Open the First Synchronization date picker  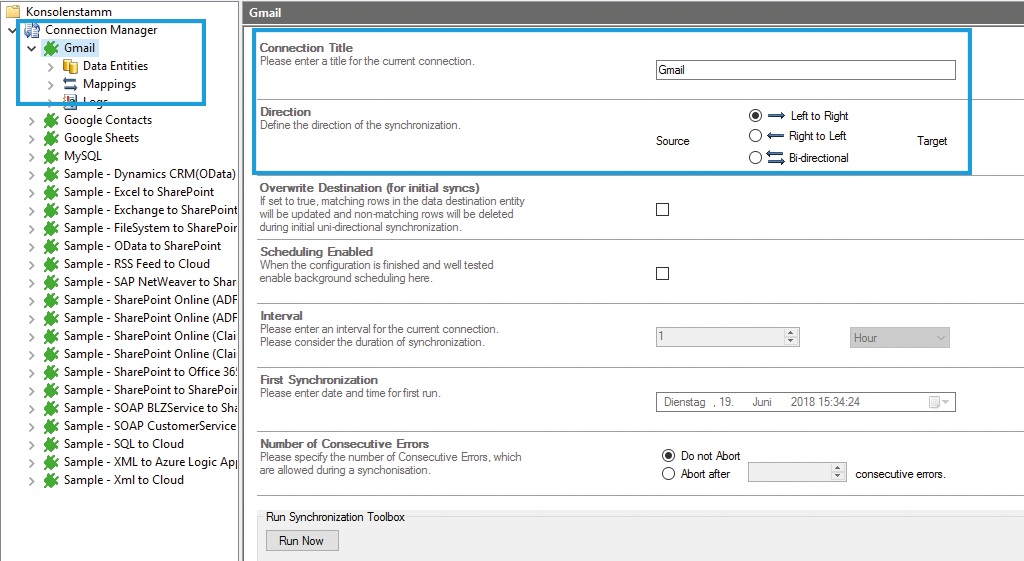point(940,402)
